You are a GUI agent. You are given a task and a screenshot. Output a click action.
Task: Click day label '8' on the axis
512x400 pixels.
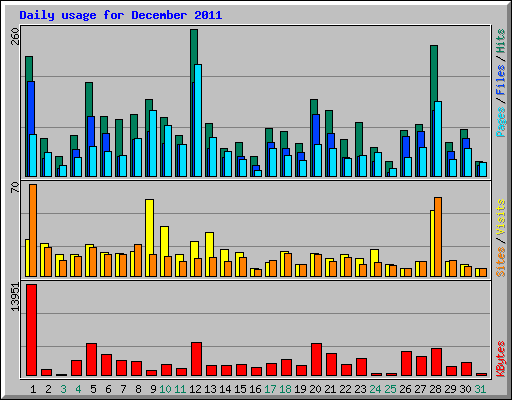[x=138, y=389]
